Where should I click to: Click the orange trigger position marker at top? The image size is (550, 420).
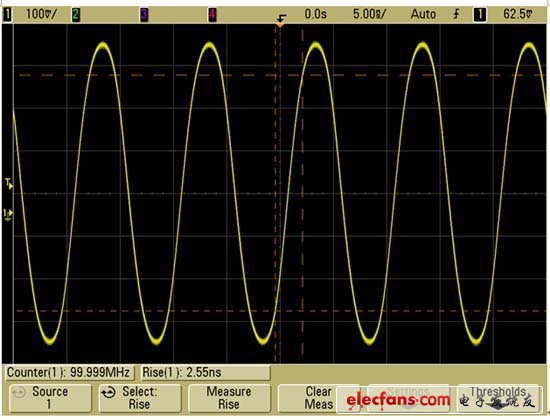click(x=280, y=25)
